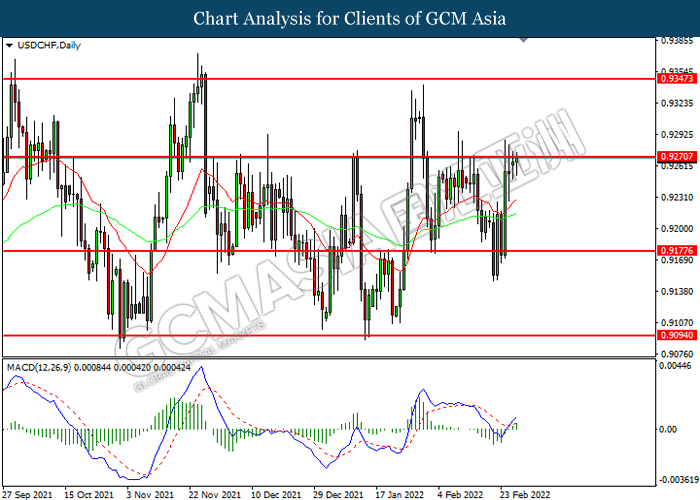Select the 0.93473 red price level label
700x500 pixels.
[x=677, y=79]
